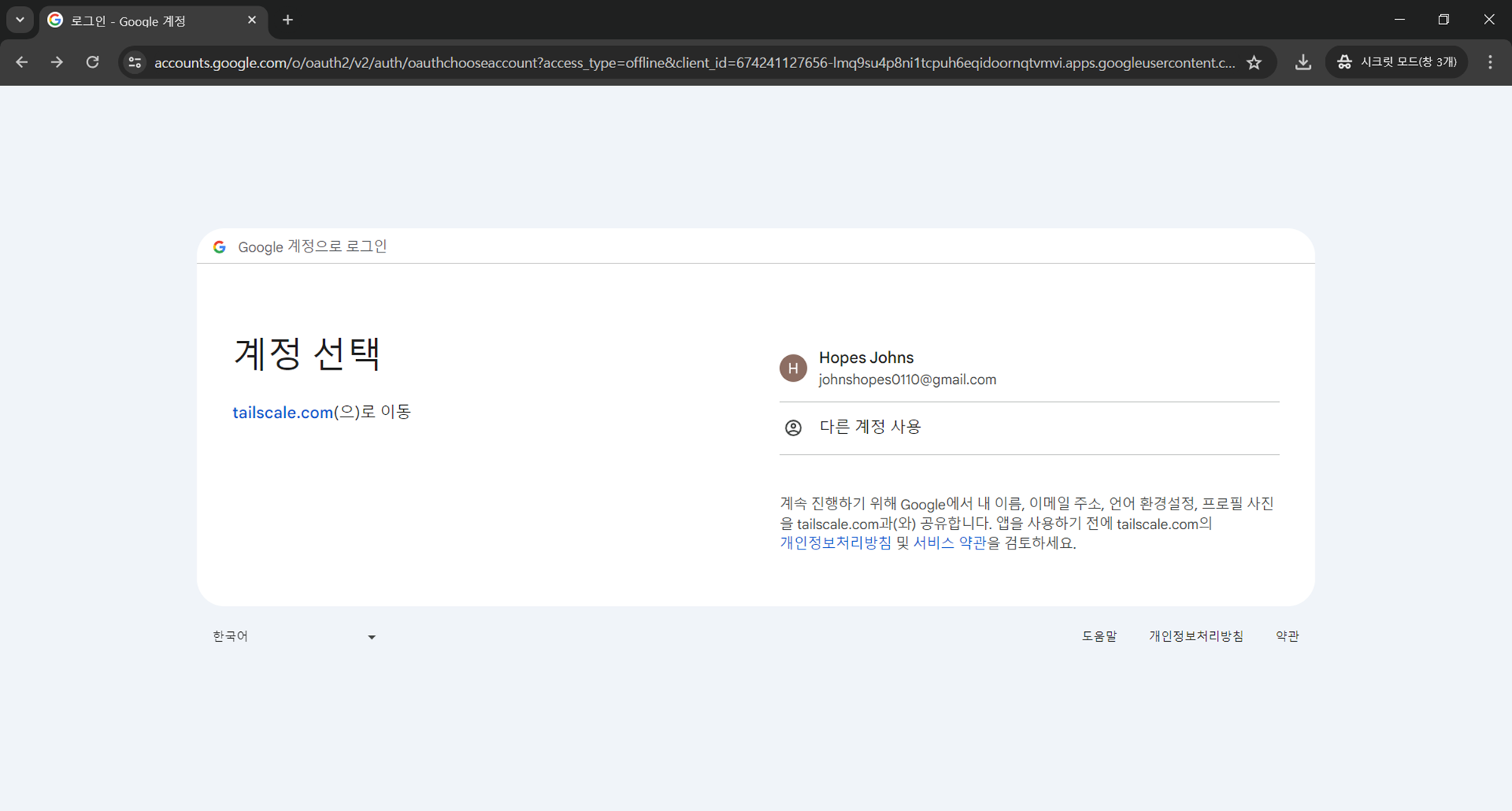
Task: Click the person icon beside 다른 계정 사용
Action: point(793,428)
